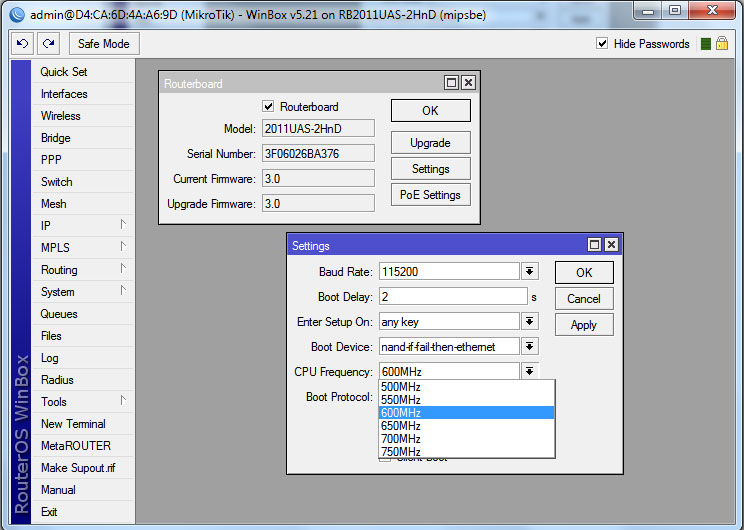Click the Boot Delay input field
The width and height of the screenshot is (744, 530).
coord(452,297)
